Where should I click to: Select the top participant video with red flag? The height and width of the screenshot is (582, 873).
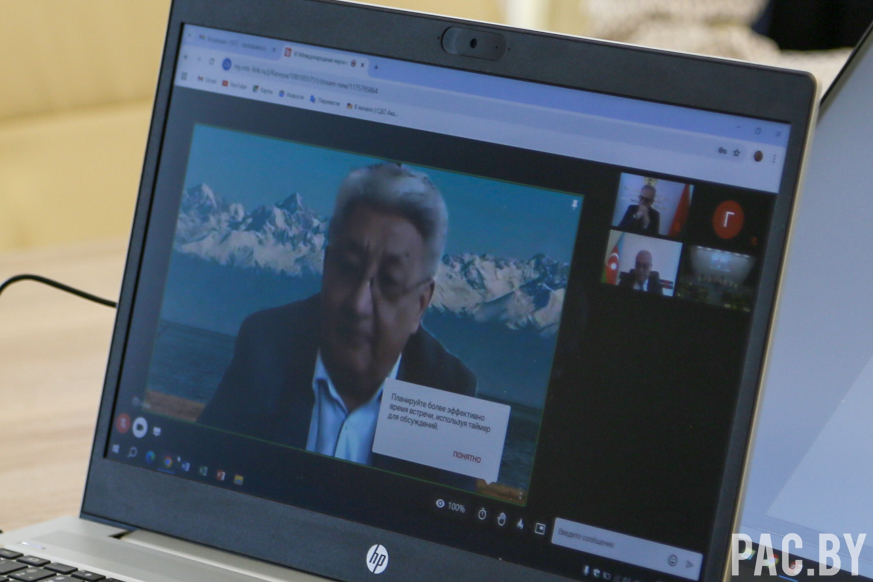tap(652, 204)
